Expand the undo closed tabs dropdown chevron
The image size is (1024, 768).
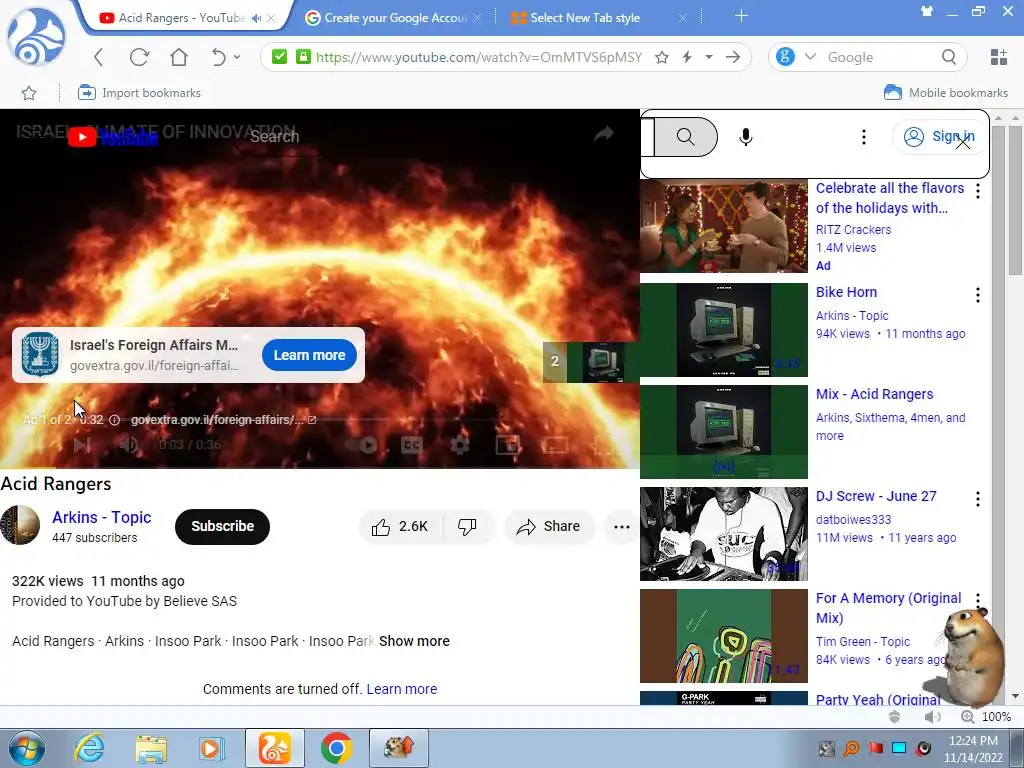tap(236, 57)
